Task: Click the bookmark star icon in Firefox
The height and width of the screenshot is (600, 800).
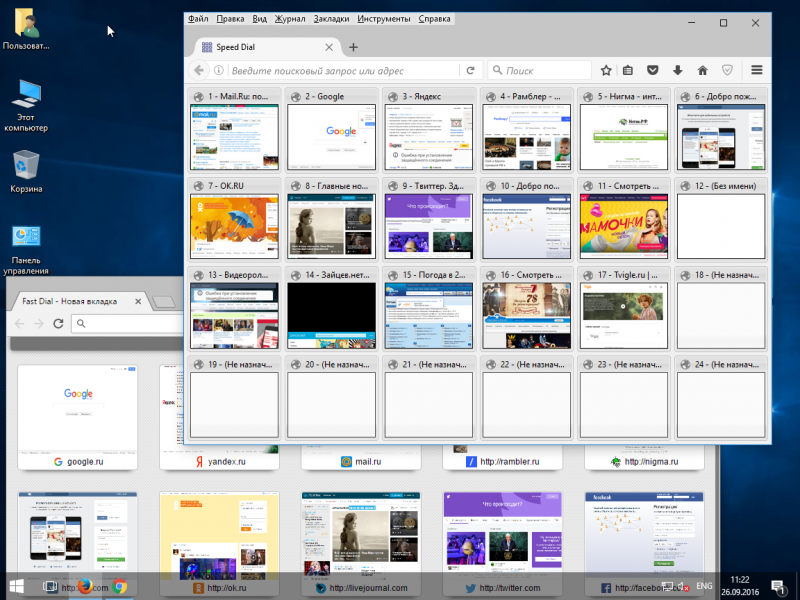Action: tap(606, 70)
